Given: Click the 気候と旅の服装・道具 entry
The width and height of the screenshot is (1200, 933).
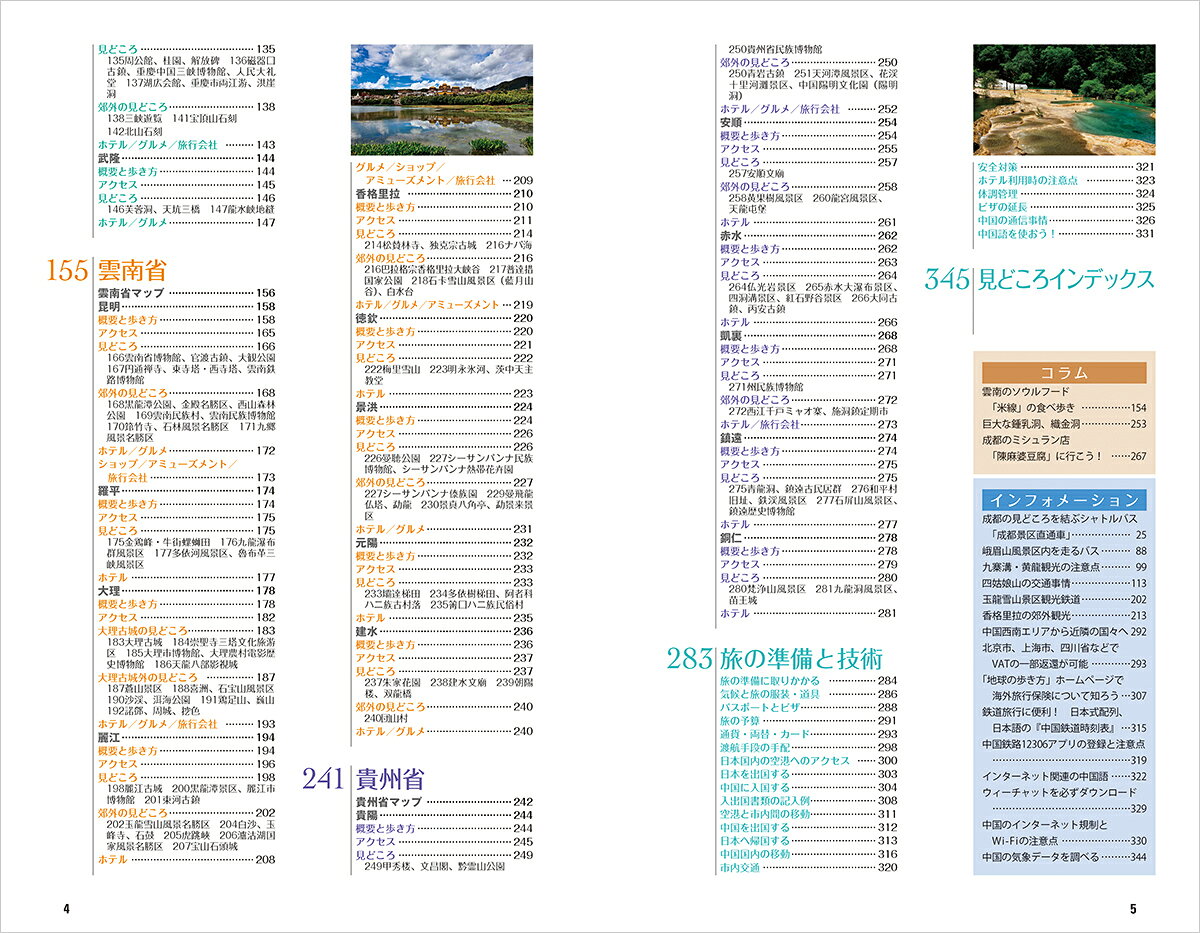Looking at the screenshot, I should [x=809, y=693].
